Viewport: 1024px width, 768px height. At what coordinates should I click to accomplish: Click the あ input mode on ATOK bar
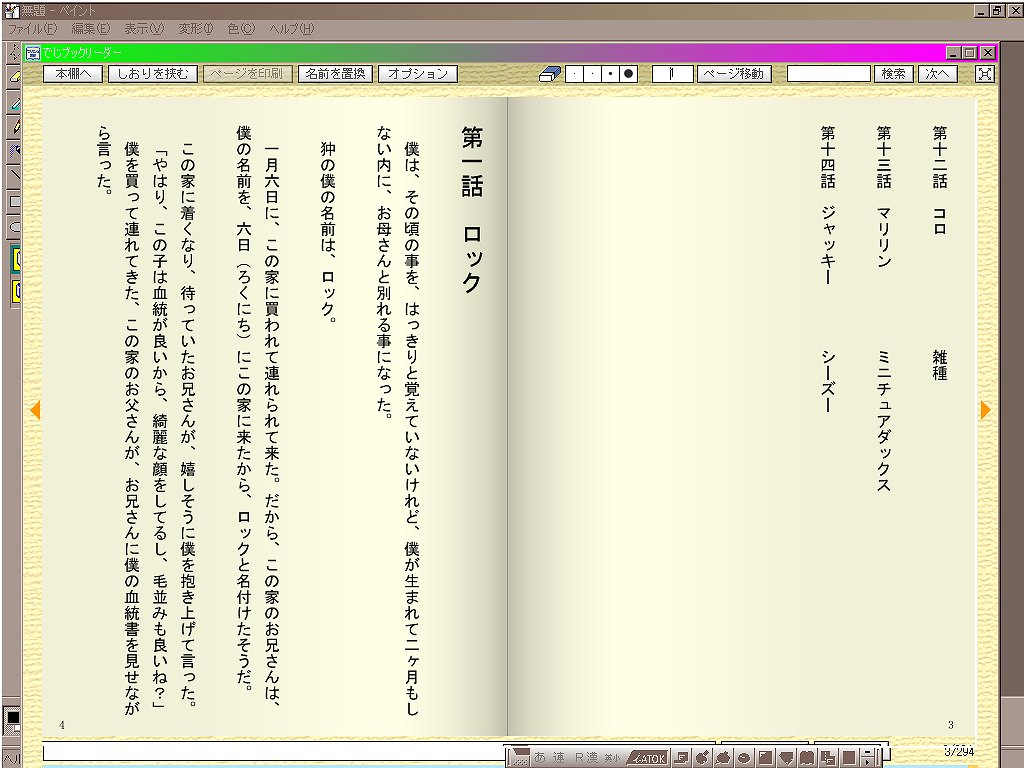[x=540, y=758]
